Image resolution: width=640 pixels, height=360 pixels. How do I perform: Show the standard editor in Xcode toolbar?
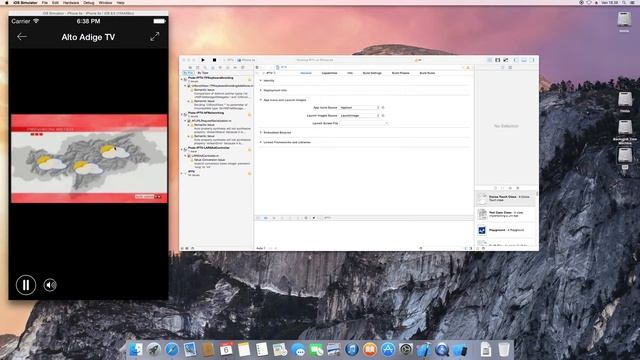[x=489, y=60]
